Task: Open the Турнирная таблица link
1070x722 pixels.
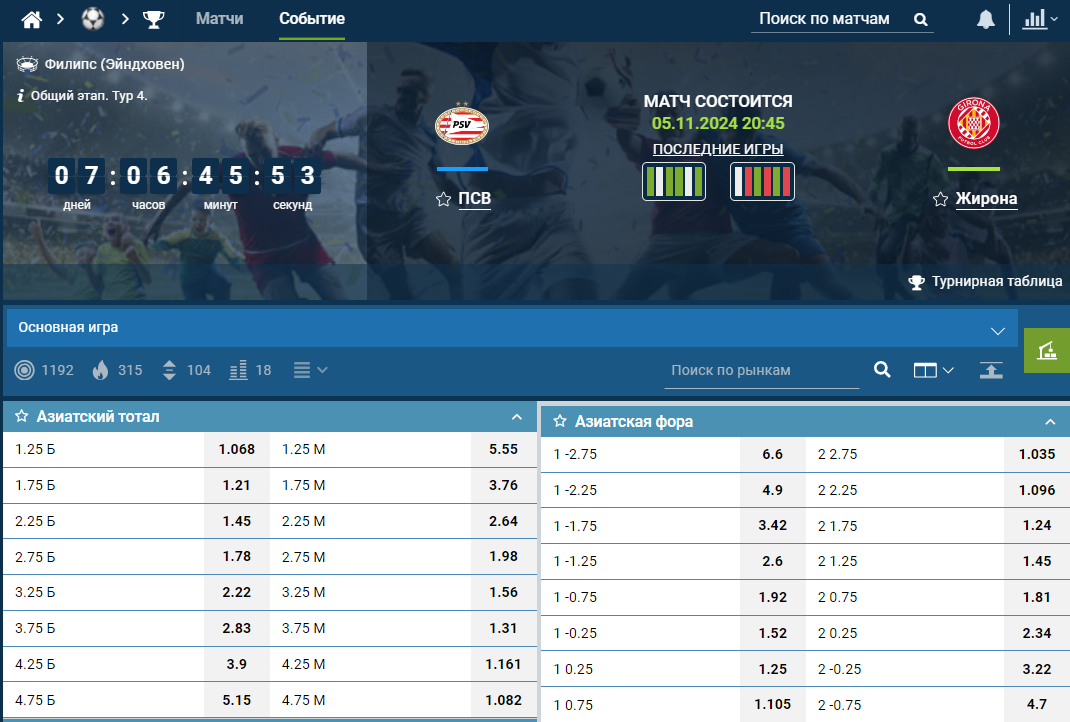Action: pos(986,282)
